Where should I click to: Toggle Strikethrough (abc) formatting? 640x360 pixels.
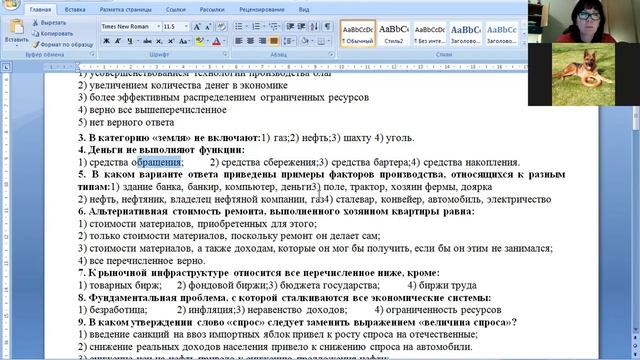pos(147,41)
